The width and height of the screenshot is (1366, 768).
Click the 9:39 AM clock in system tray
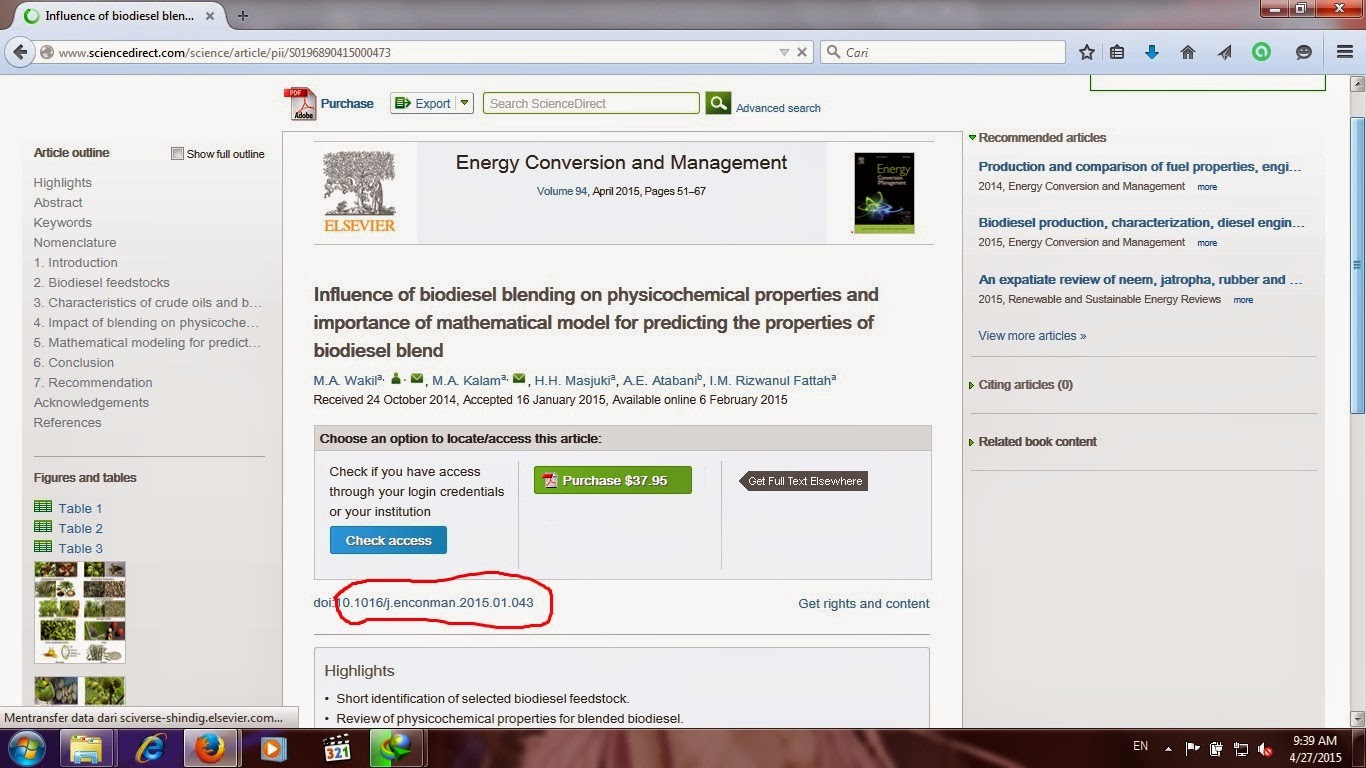[1314, 741]
